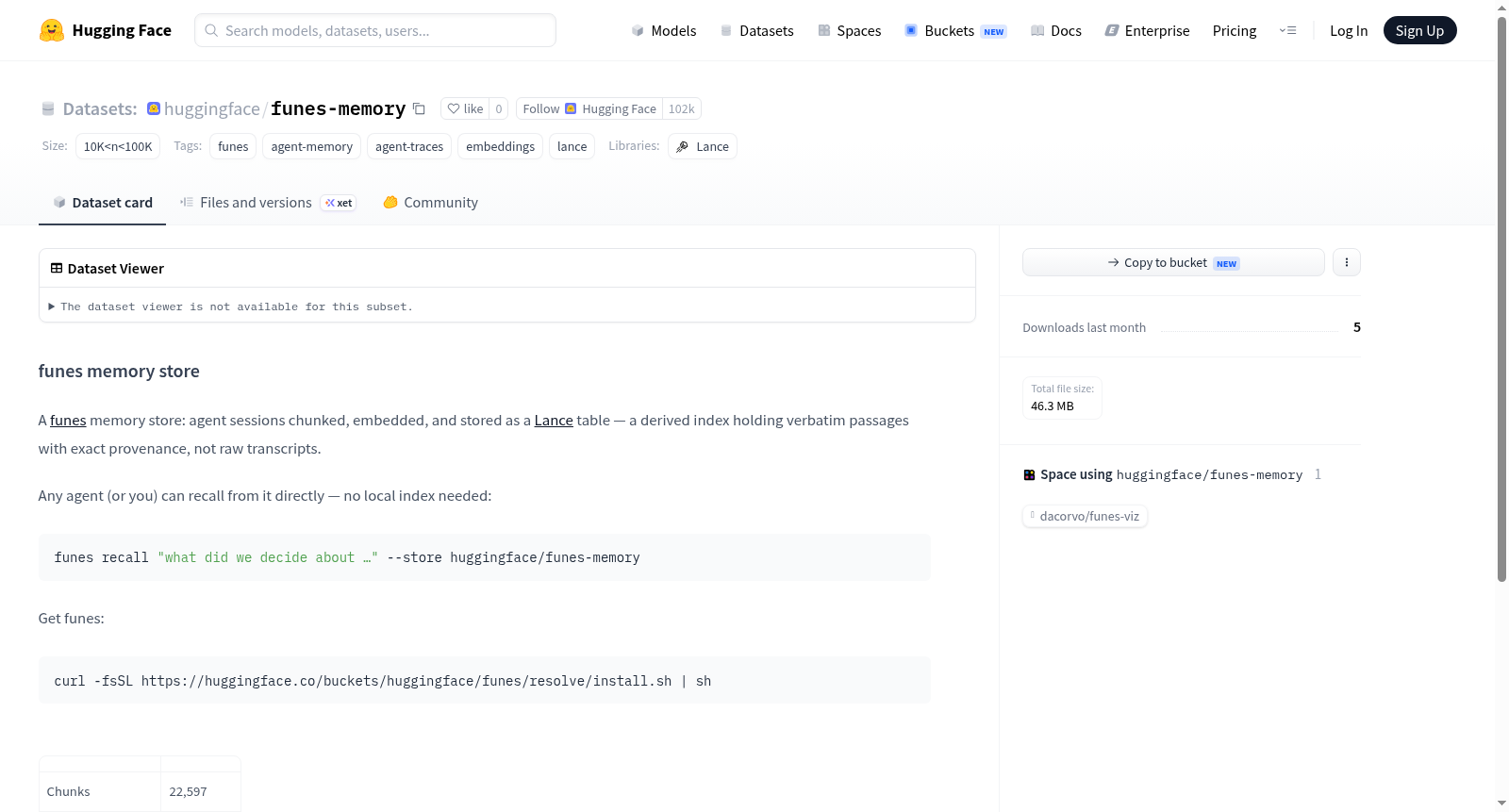The image size is (1509, 812).
Task: Open the funes link in description
Action: point(68,421)
